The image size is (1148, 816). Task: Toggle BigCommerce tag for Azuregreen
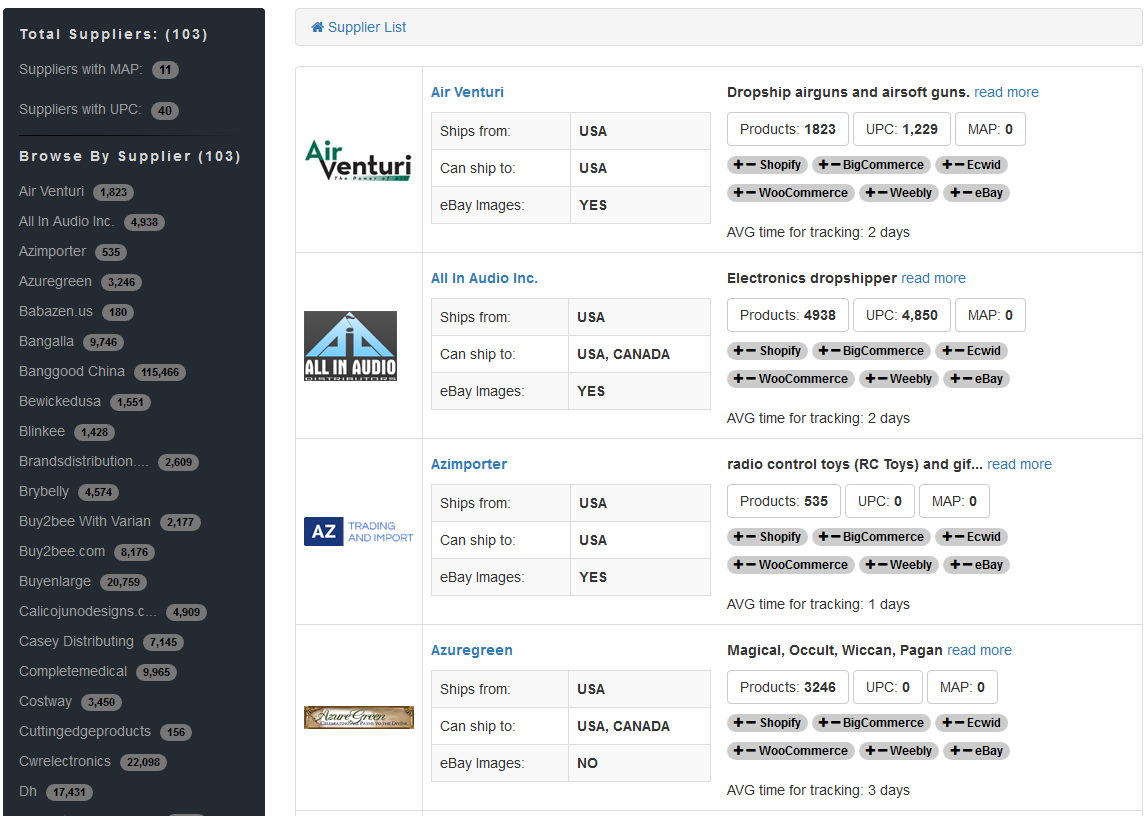871,723
